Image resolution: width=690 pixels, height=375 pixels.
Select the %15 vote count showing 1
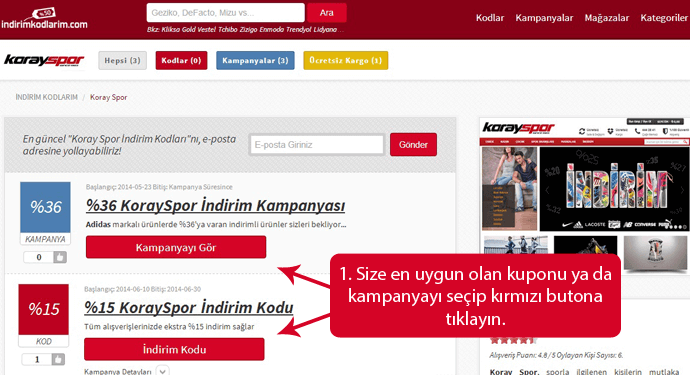37,359
